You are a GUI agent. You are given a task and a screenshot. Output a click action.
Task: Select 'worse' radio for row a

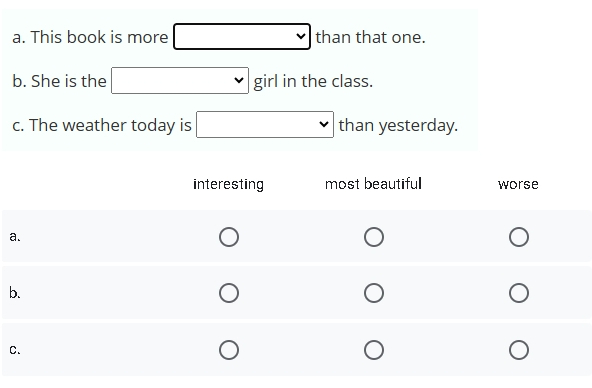pyautogui.click(x=519, y=237)
